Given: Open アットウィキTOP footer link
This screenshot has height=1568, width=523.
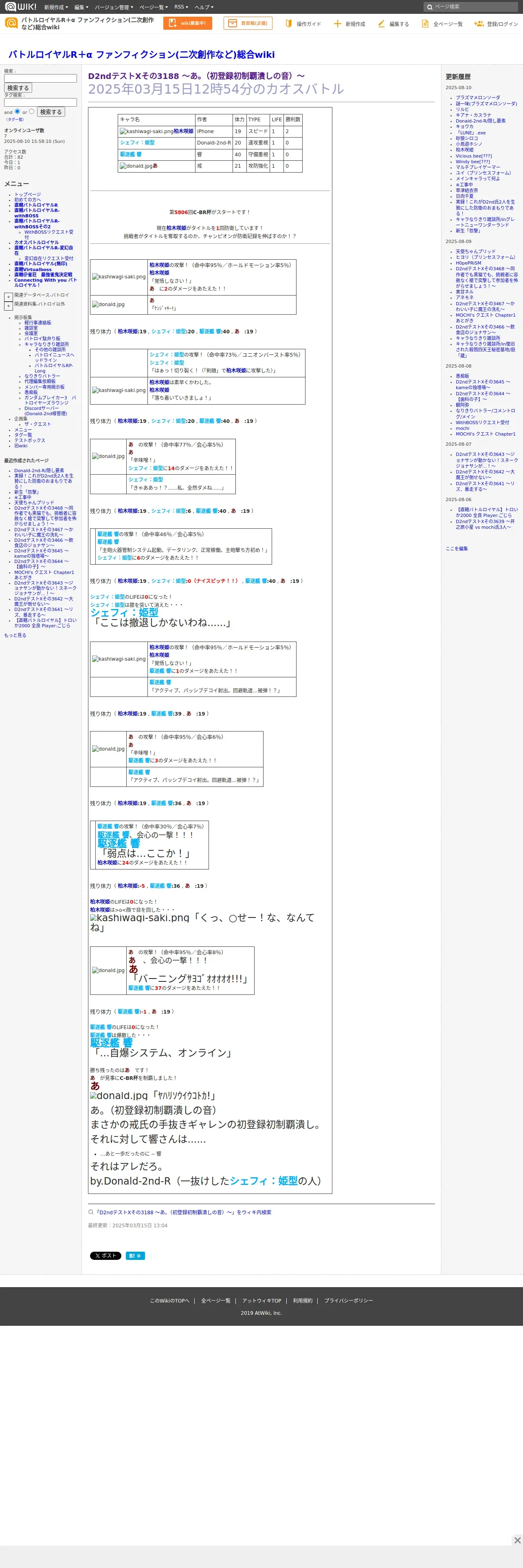Looking at the screenshot, I should 262,1300.
